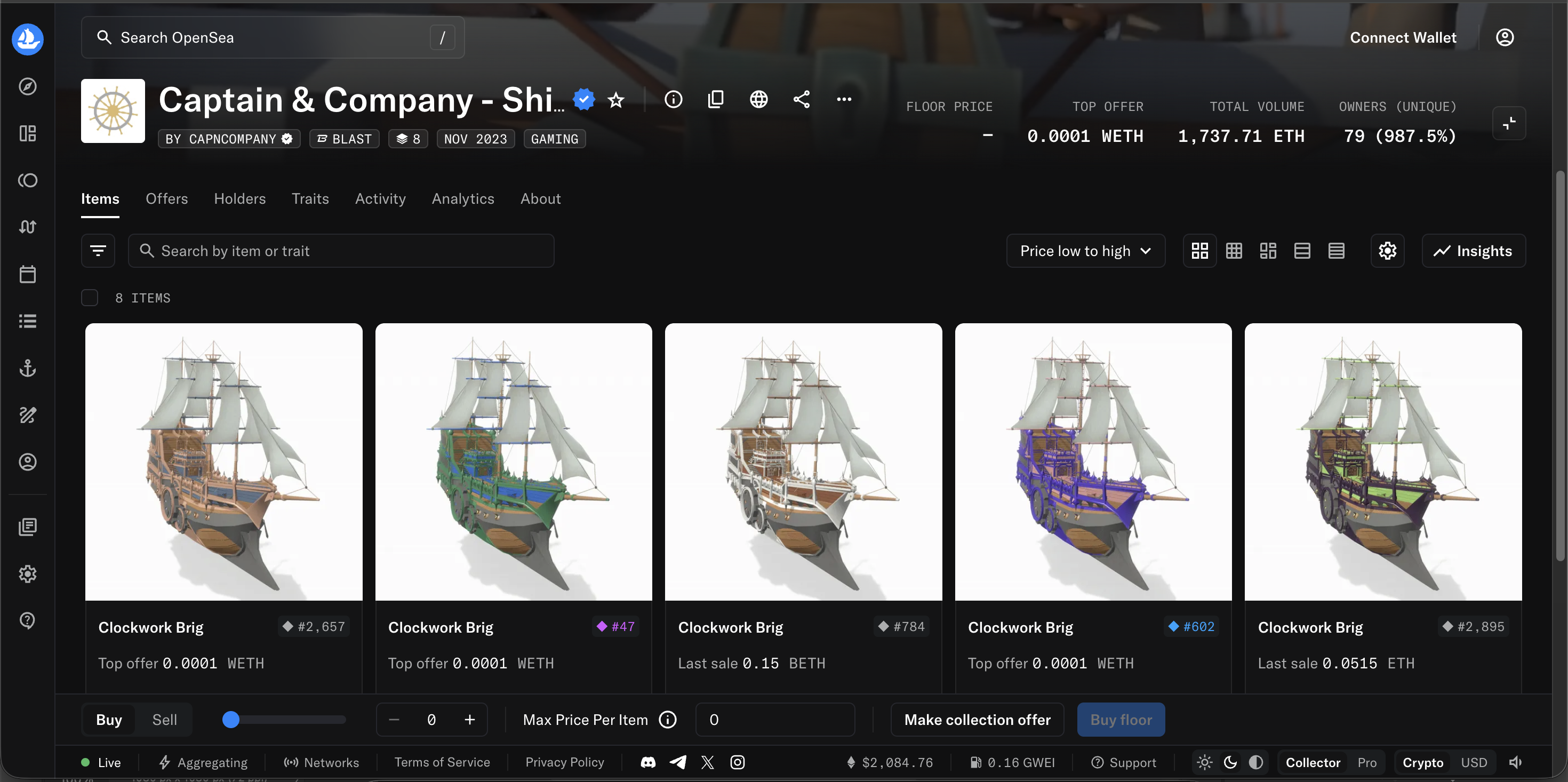Click Make collection offer button
This screenshot has width=1568, height=782.
(977, 719)
